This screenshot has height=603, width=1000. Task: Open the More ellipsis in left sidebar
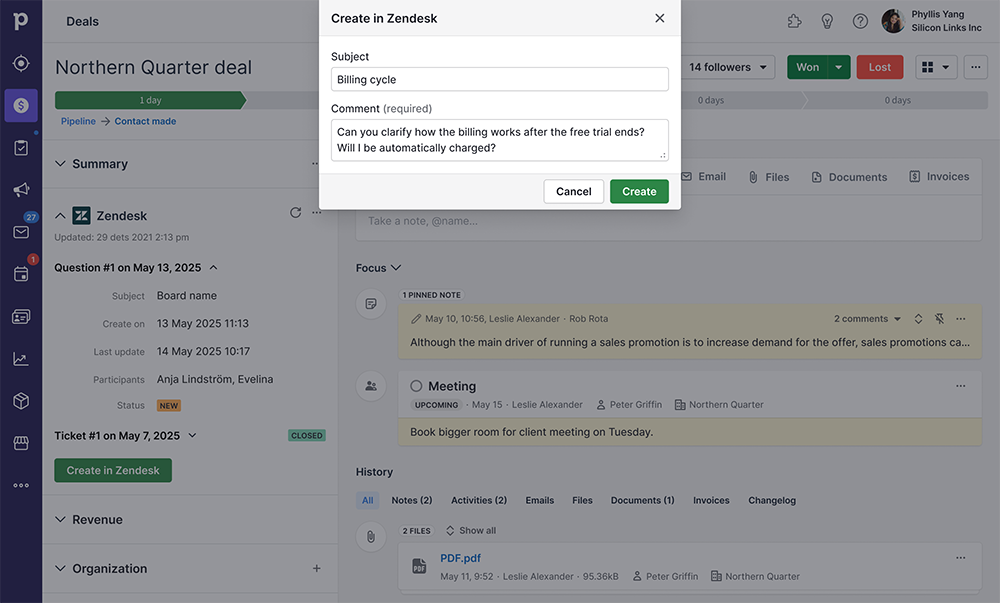click(21, 485)
